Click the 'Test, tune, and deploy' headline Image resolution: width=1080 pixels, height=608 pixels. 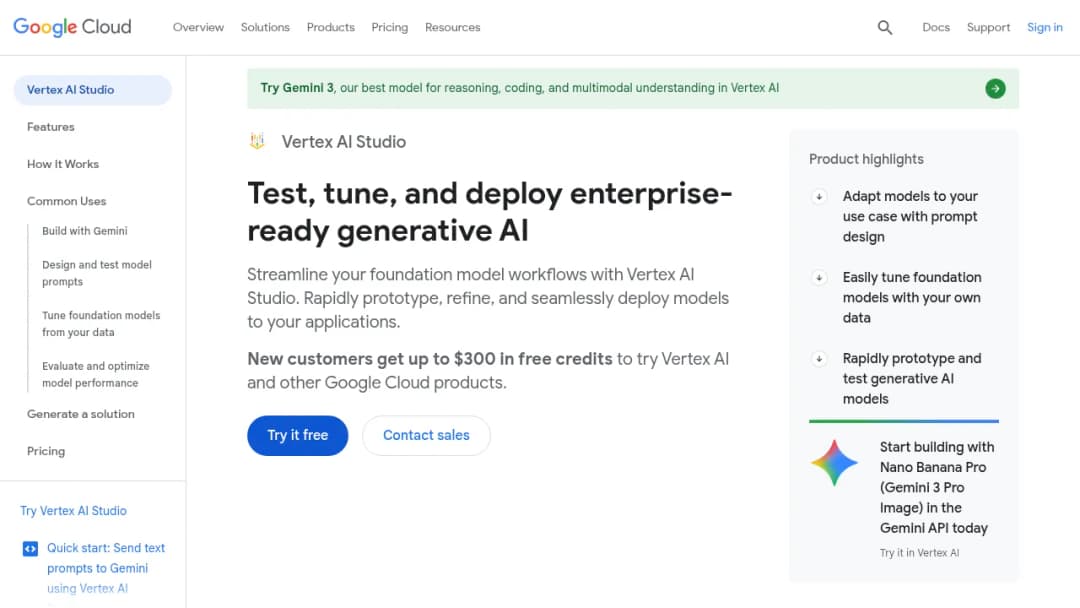coord(490,212)
